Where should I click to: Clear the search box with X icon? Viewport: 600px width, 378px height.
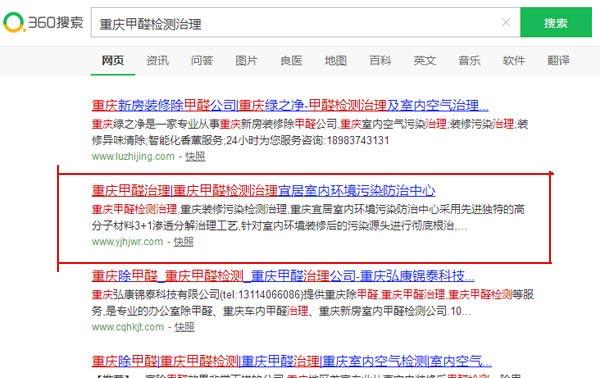click(506, 23)
